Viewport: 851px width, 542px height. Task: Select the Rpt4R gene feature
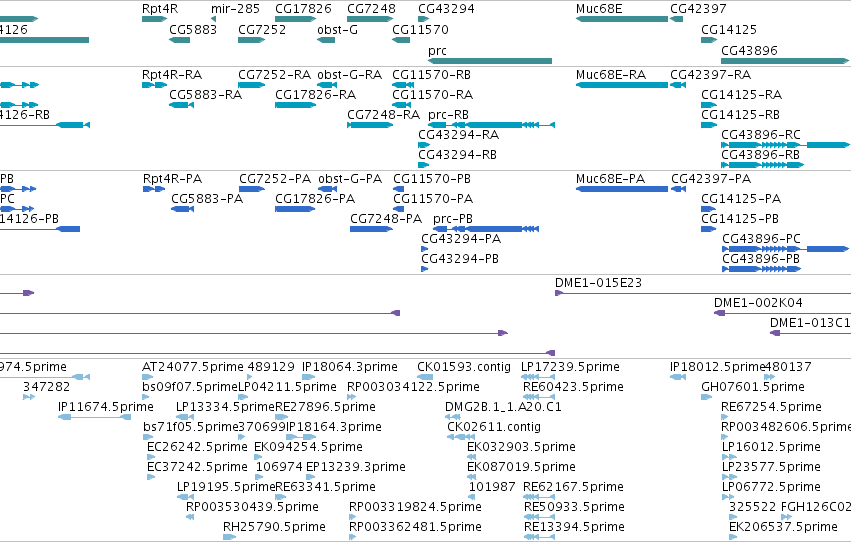tap(155, 19)
